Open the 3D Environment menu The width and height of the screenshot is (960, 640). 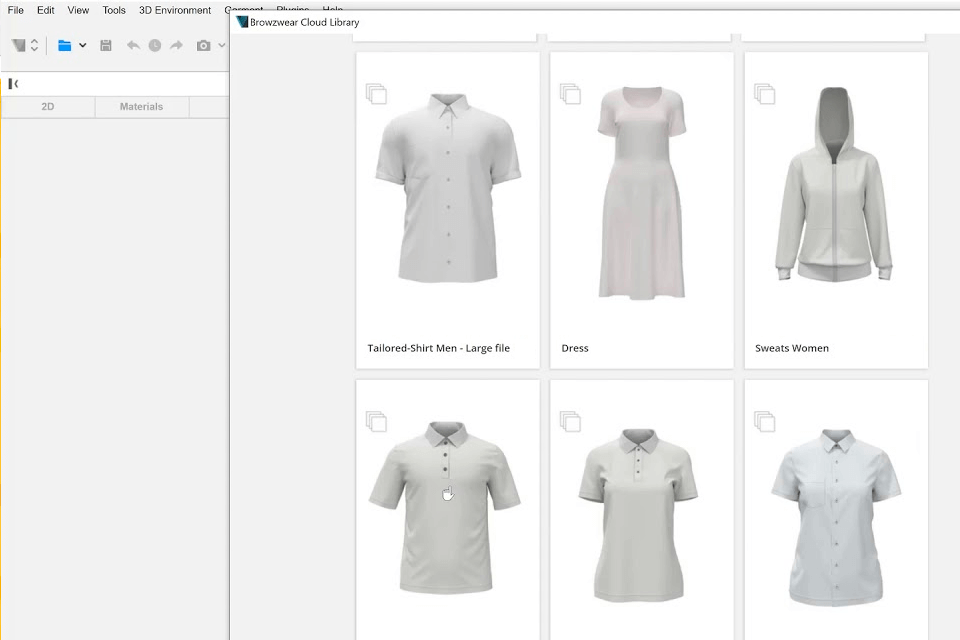click(x=174, y=10)
